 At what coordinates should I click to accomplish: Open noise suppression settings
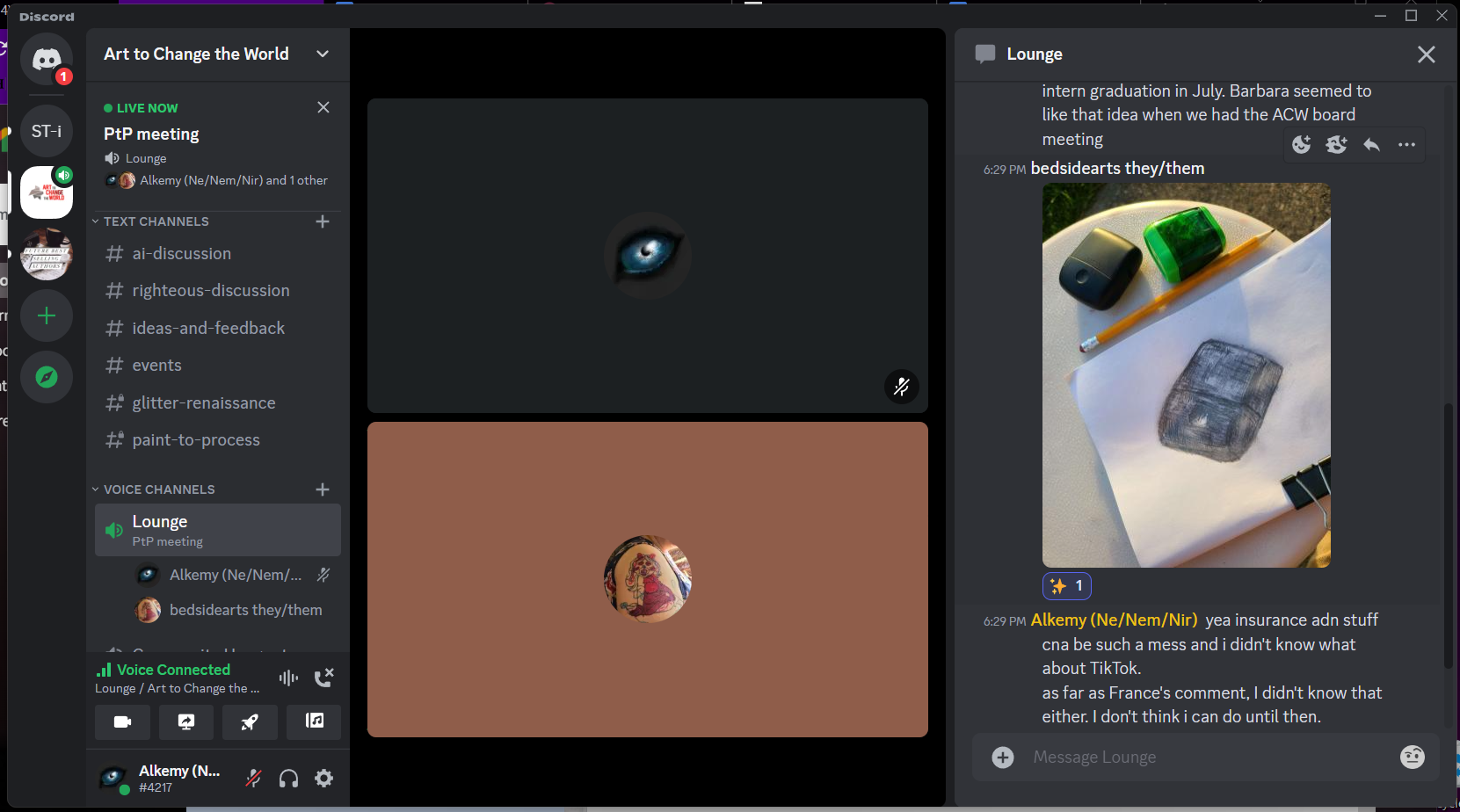(x=288, y=678)
